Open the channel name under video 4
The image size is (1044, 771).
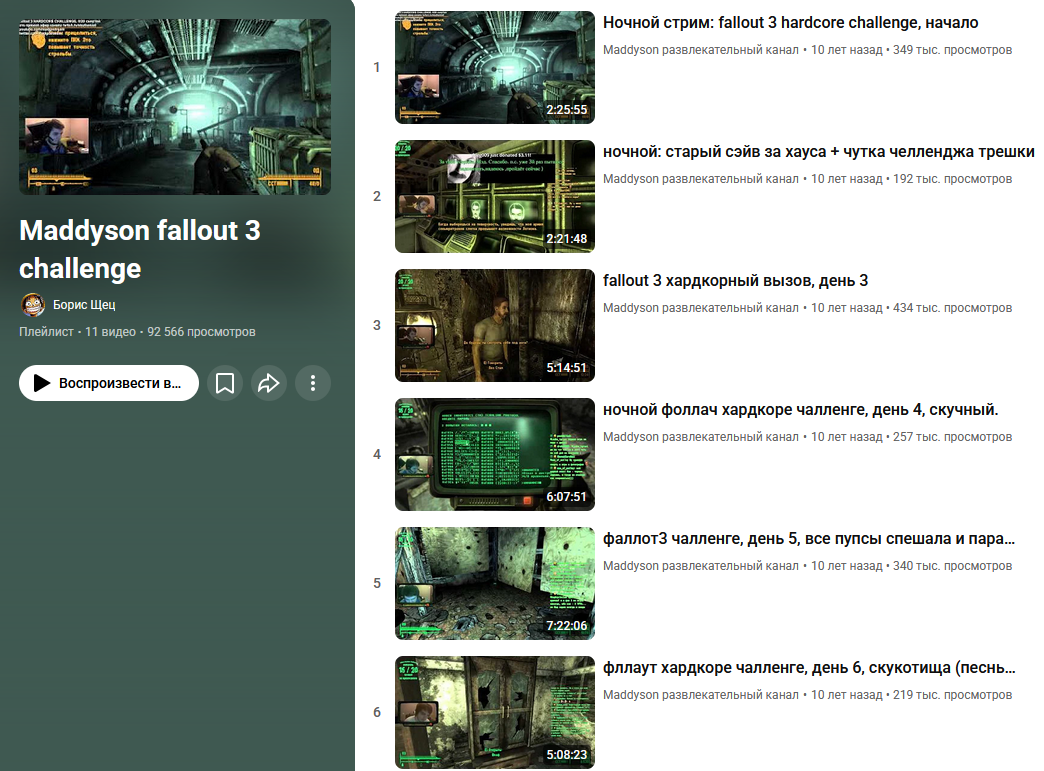pyautogui.click(x=700, y=437)
